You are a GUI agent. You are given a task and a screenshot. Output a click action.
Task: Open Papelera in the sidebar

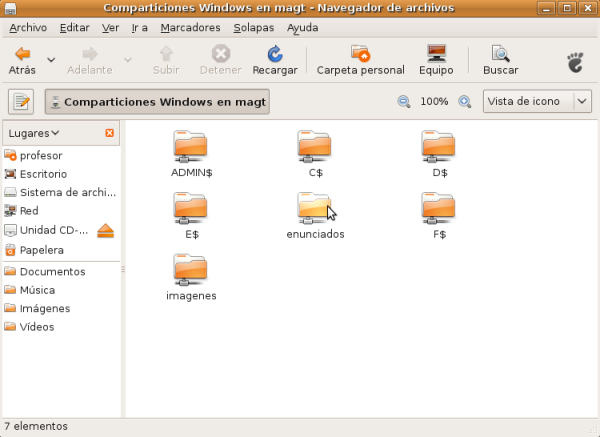[41, 250]
